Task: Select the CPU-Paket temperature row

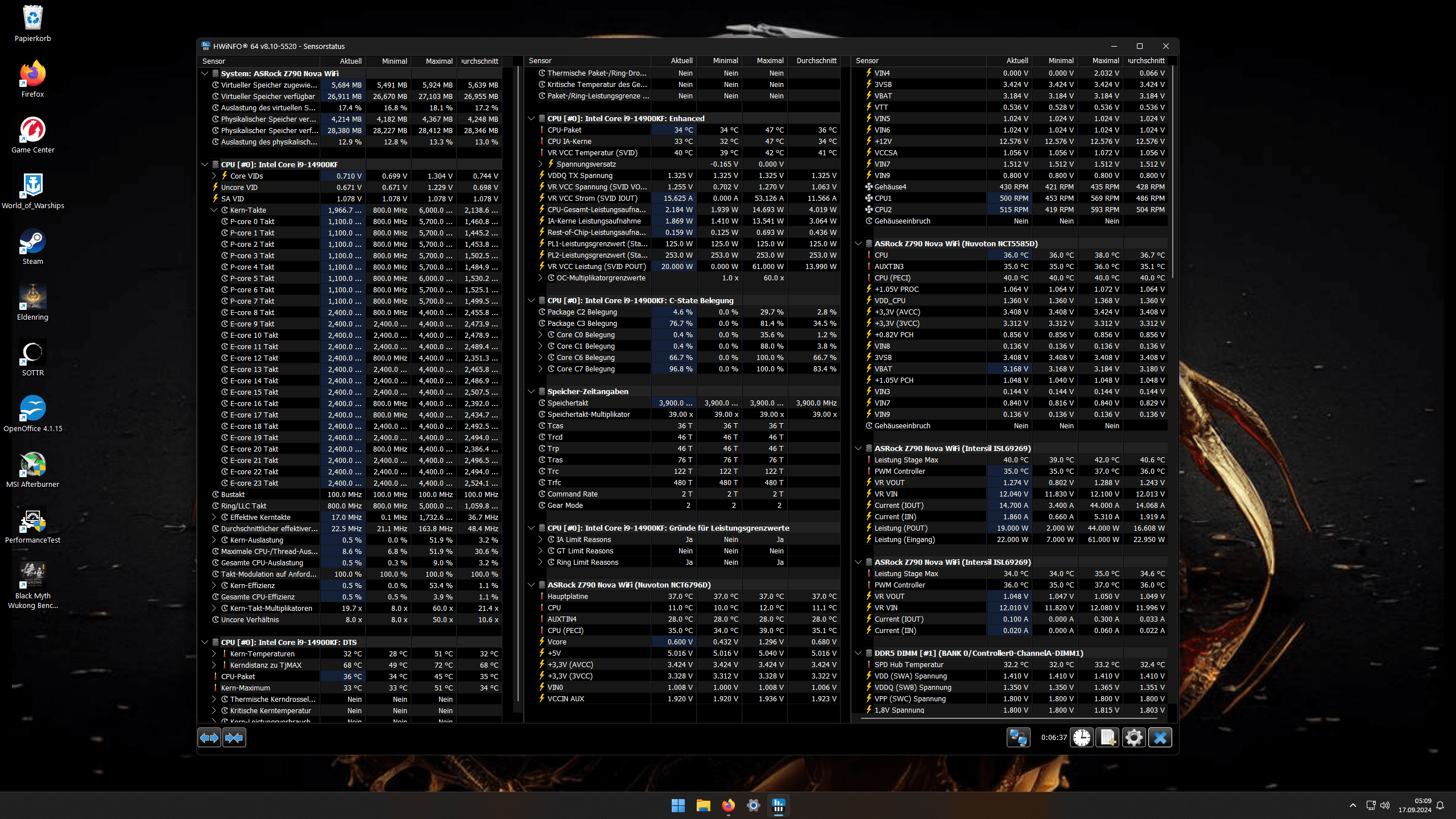Action: [x=564, y=130]
